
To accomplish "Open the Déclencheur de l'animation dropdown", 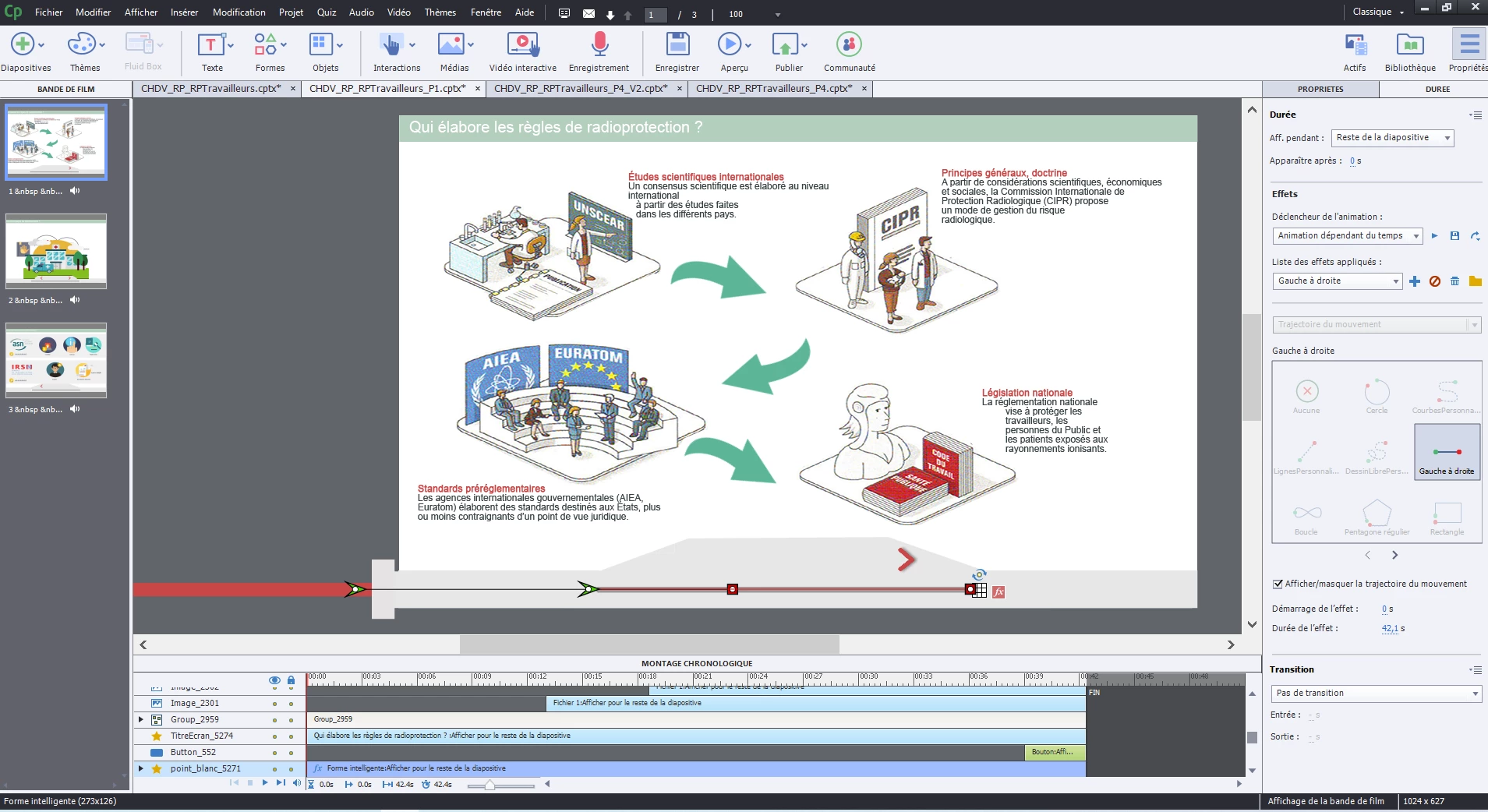I will click(x=1347, y=236).
